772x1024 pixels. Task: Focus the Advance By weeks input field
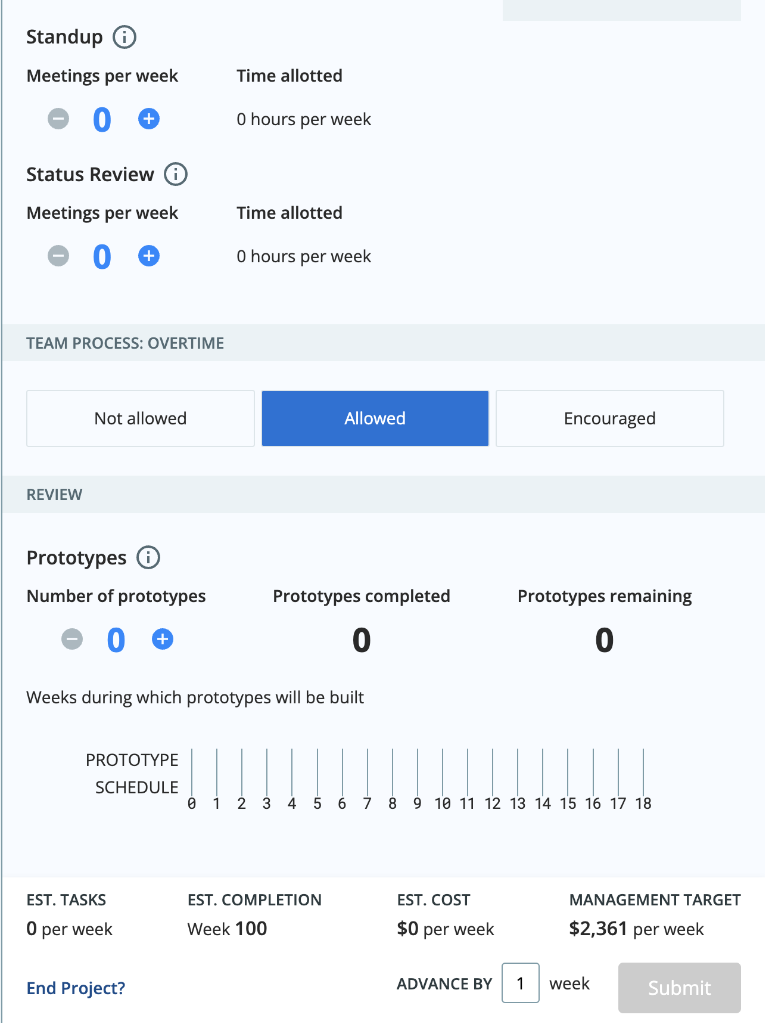pos(521,983)
